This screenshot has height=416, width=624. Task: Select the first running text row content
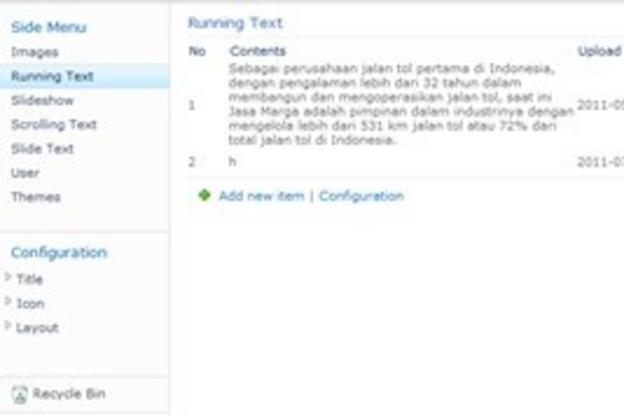[400, 104]
